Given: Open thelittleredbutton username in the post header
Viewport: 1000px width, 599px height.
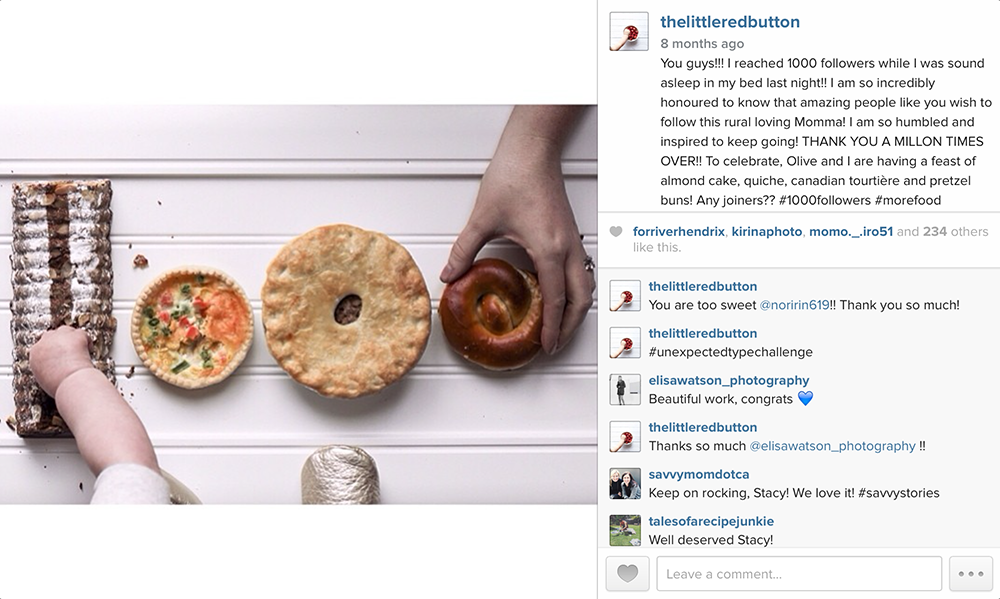Looking at the screenshot, I should click(x=730, y=22).
